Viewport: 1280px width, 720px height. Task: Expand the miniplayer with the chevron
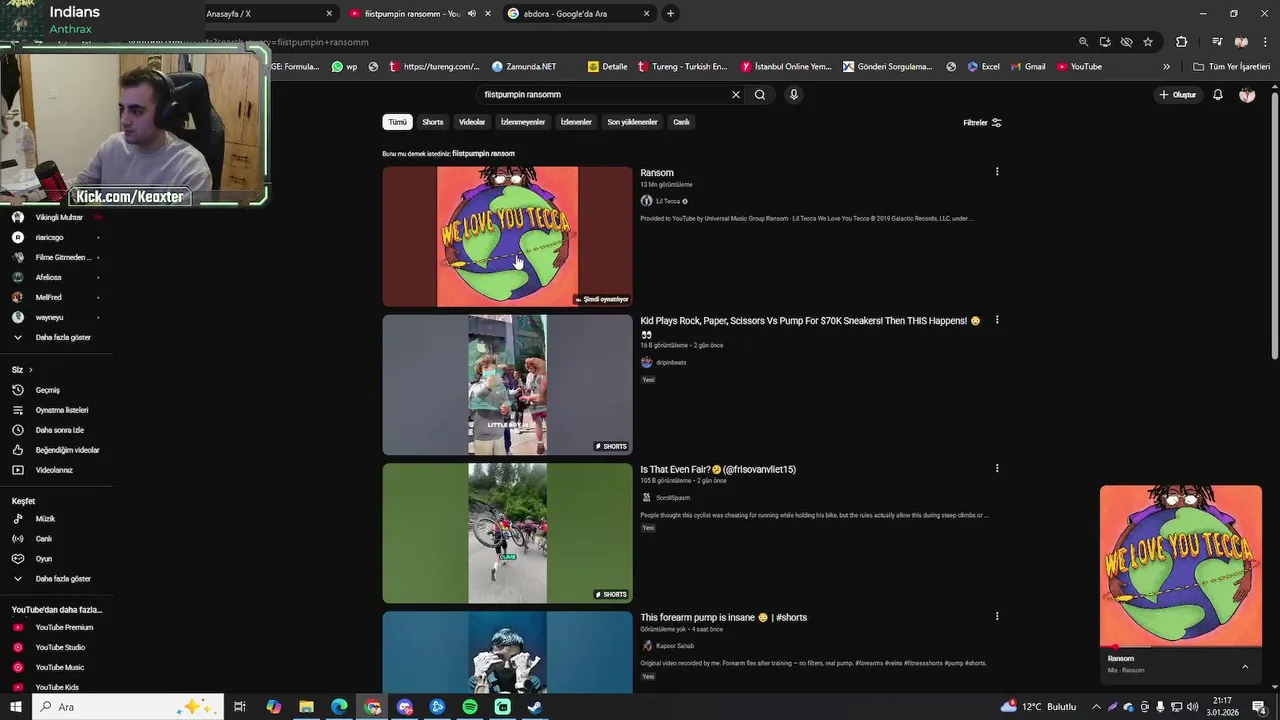1245,667
